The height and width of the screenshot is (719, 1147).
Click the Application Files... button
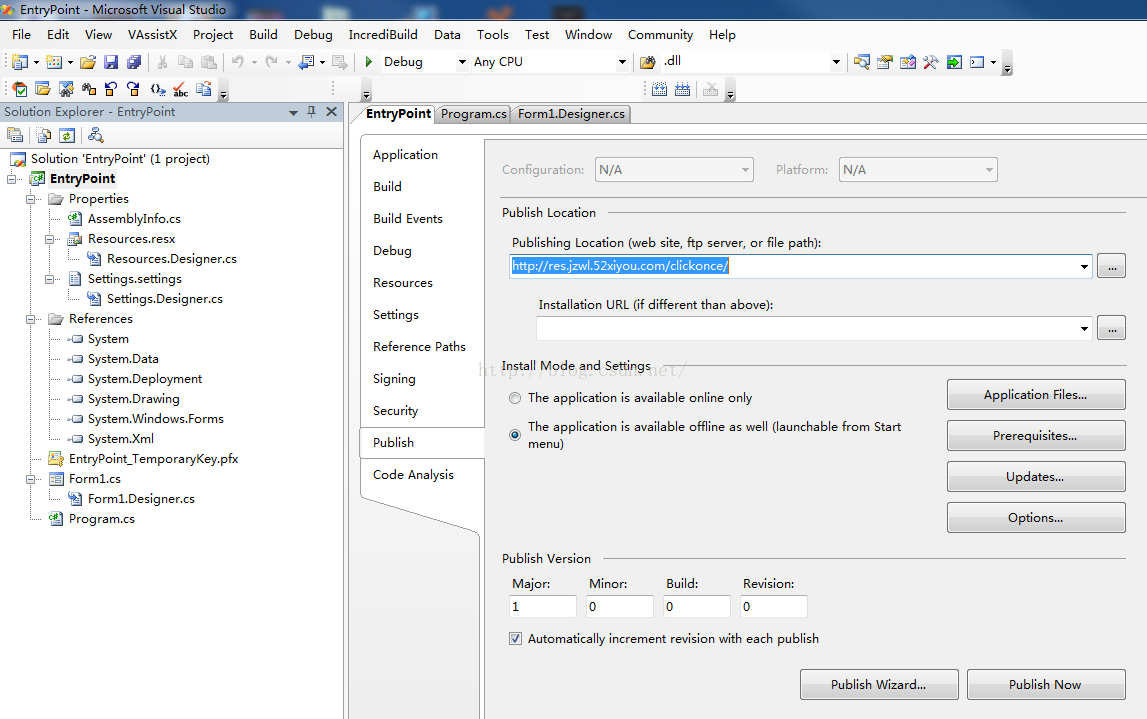pos(1036,395)
